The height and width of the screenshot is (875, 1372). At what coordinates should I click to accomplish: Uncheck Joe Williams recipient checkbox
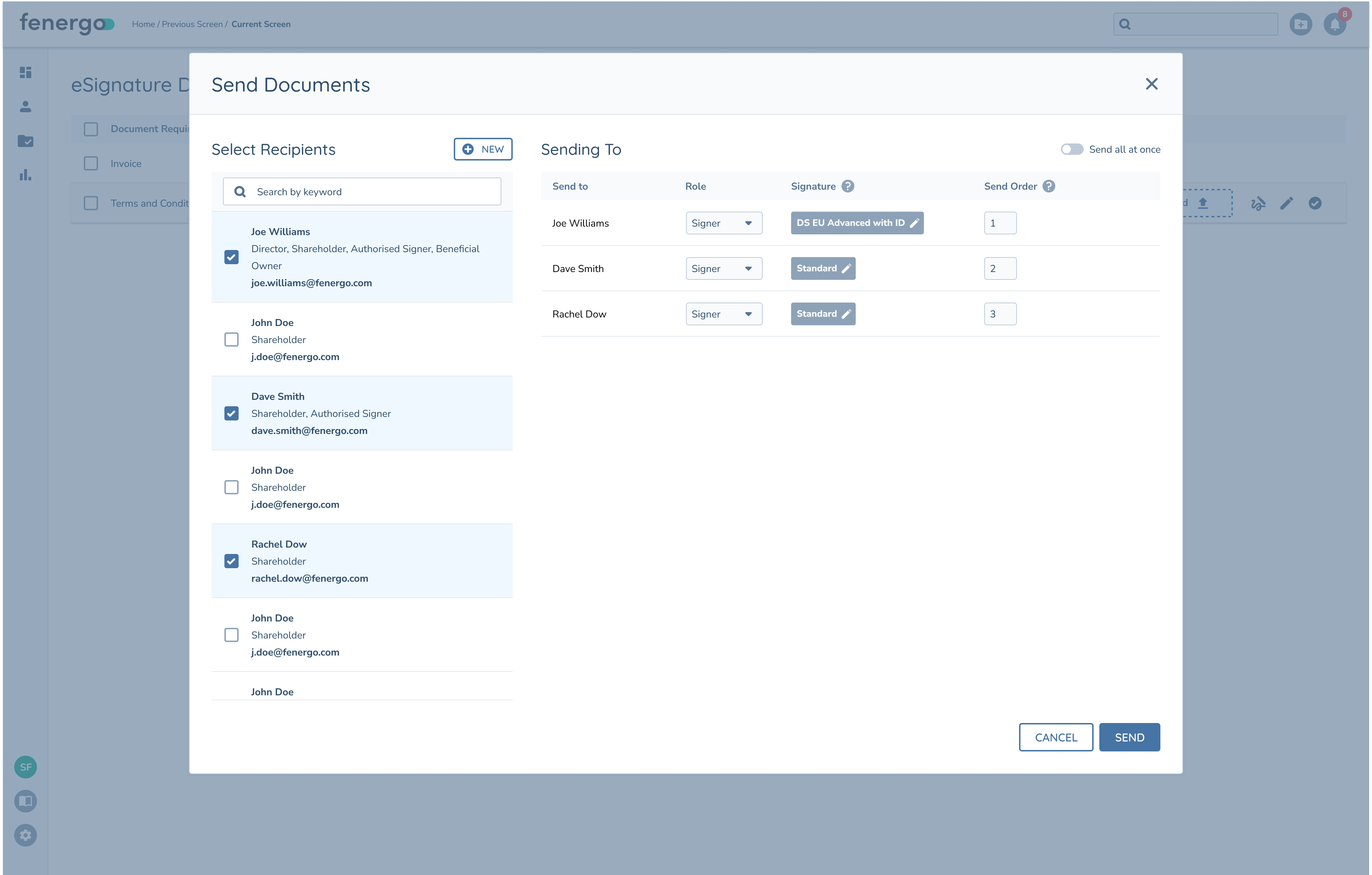click(x=231, y=257)
